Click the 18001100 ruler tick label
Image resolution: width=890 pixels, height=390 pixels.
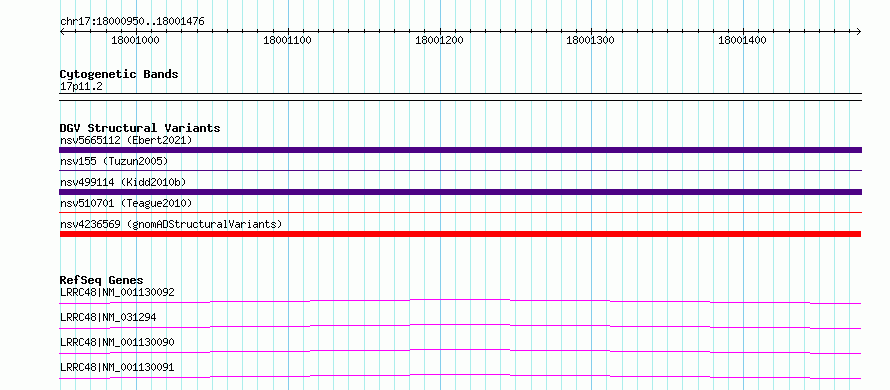tap(287, 40)
